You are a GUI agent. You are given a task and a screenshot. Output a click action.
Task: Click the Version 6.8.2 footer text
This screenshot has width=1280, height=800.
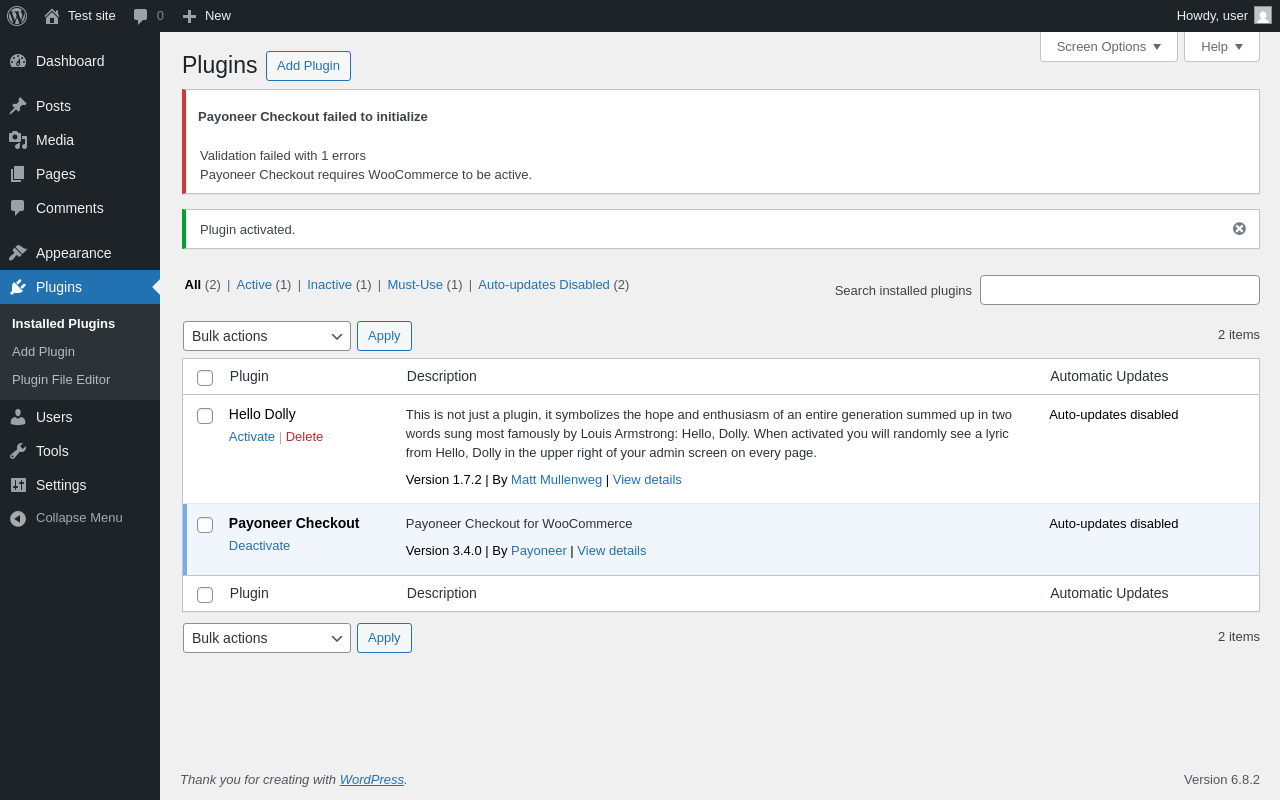click(x=1222, y=779)
